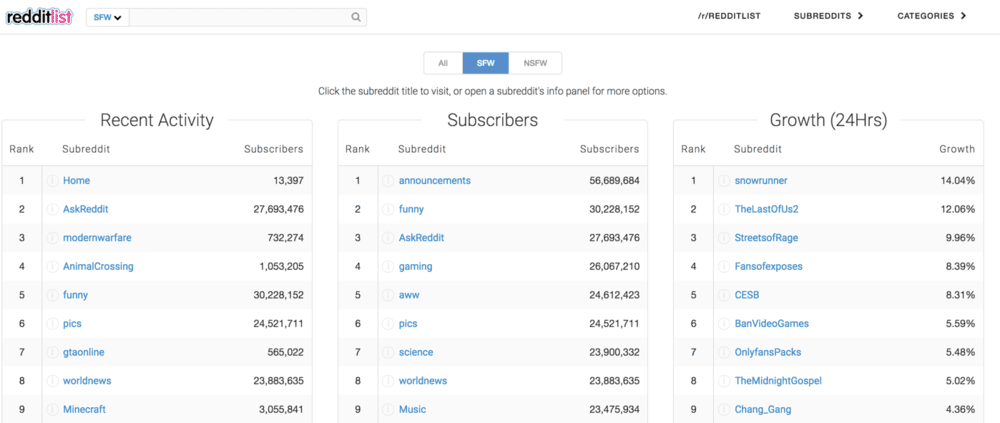Visit modernwarfare subreddit link
This screenshot has width=1000, height=423.
(x=97, y=238)
